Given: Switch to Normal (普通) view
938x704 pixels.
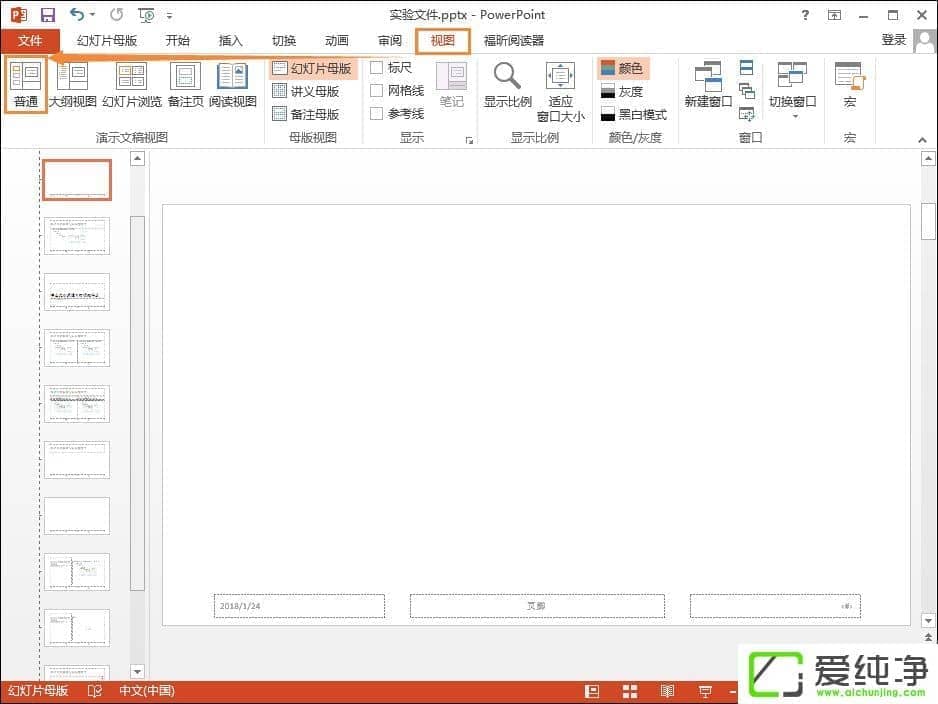Looking at the screenshot, I should [x=26, y=85].
